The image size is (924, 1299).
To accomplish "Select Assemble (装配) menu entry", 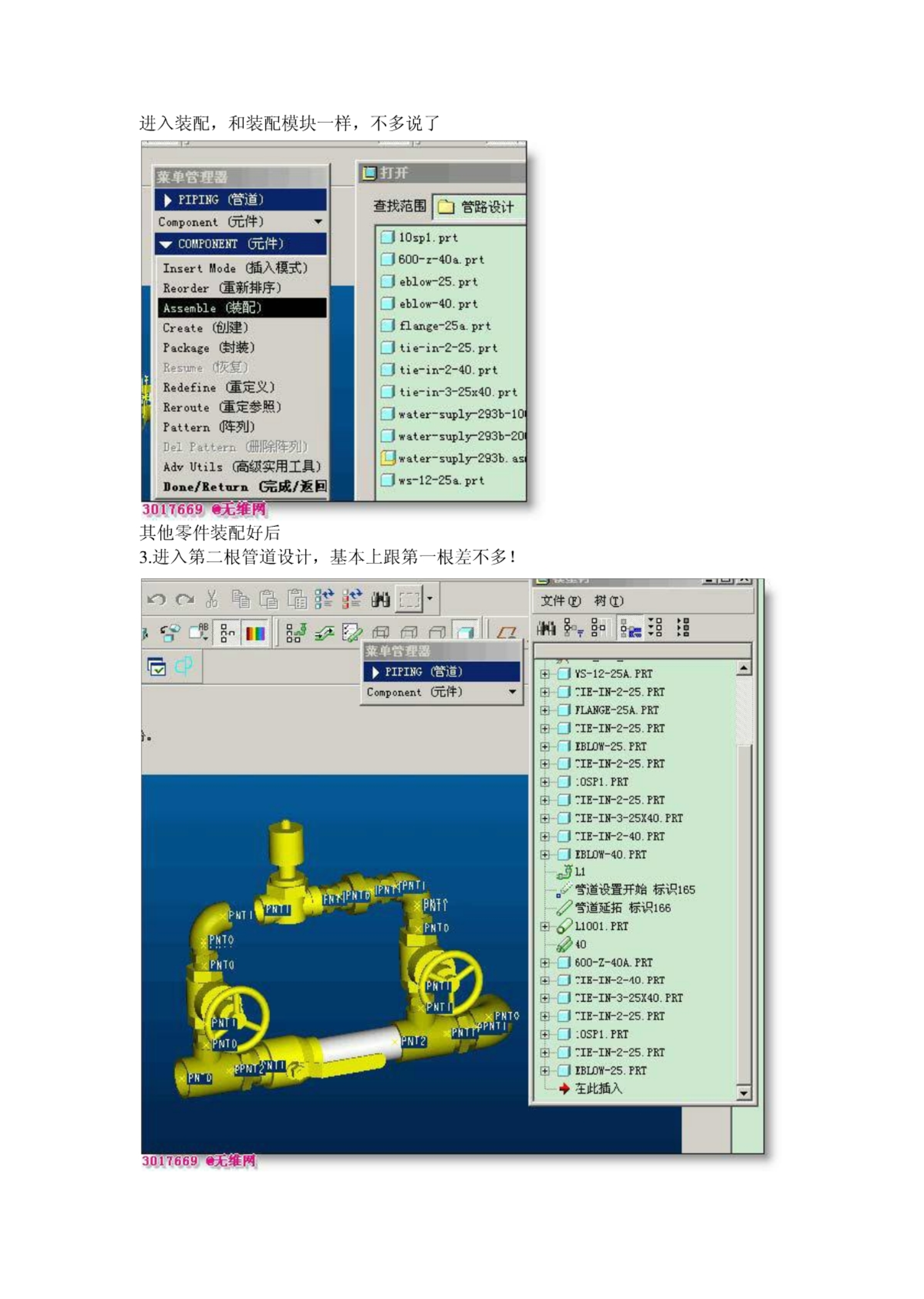I will pyautogui.click(x=241, y=308).
